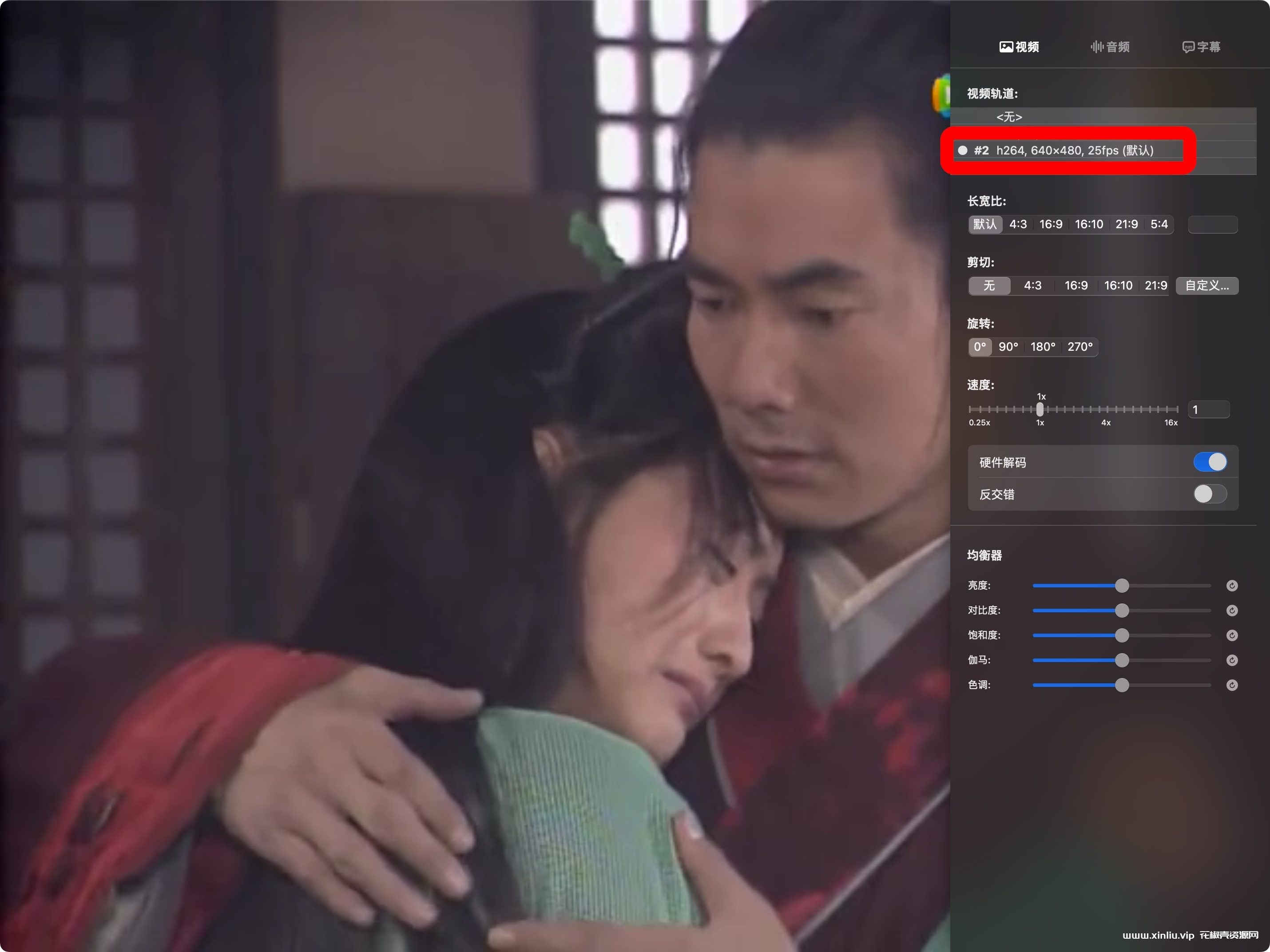
Task: Reset the 亮度 brightness value
Action: click(1232, 586)
